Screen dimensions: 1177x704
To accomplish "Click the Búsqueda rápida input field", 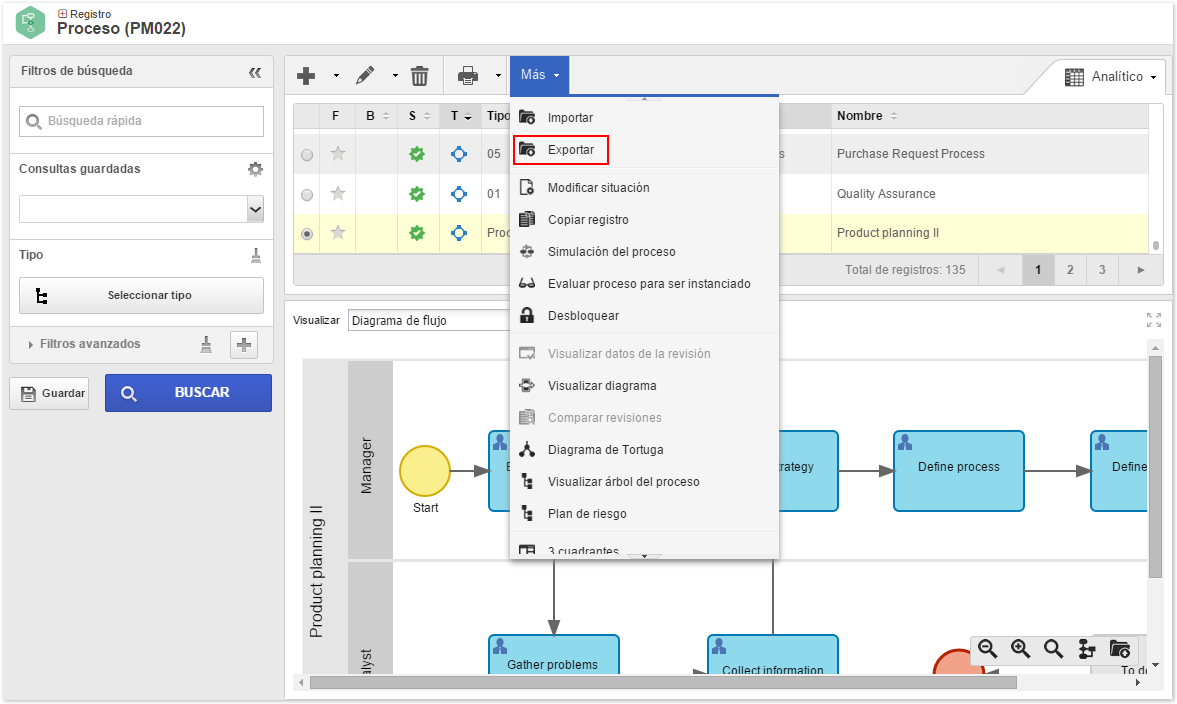I will [x=141, y=121].
